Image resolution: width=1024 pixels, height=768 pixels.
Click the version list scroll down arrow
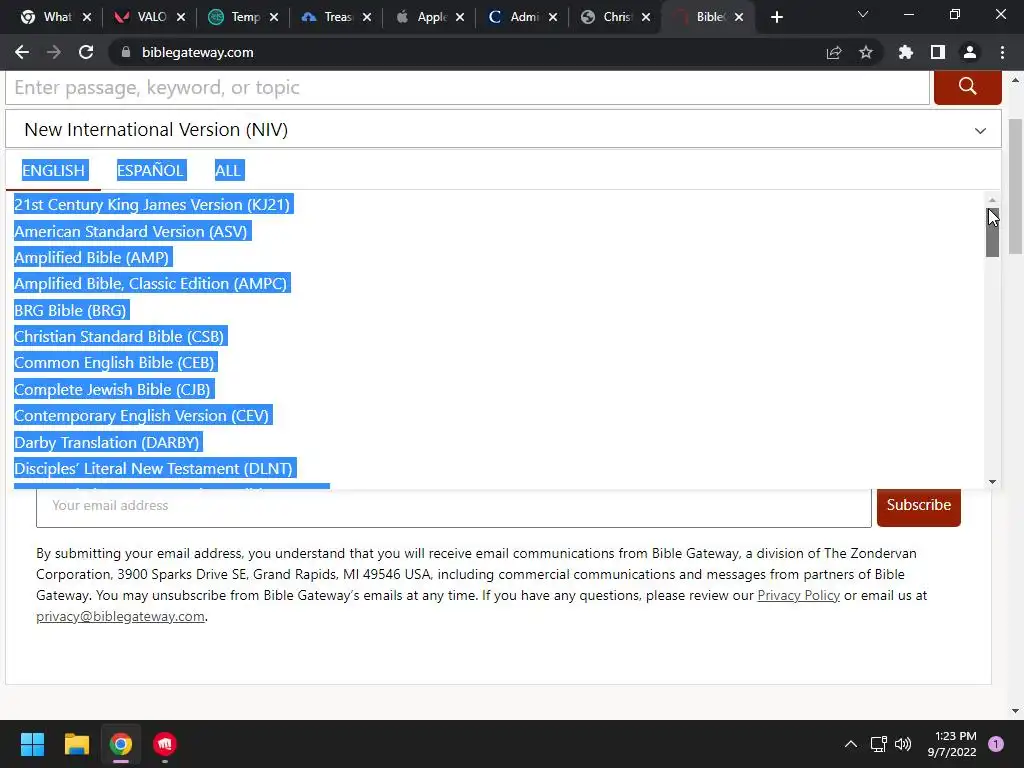pos(992,482)
